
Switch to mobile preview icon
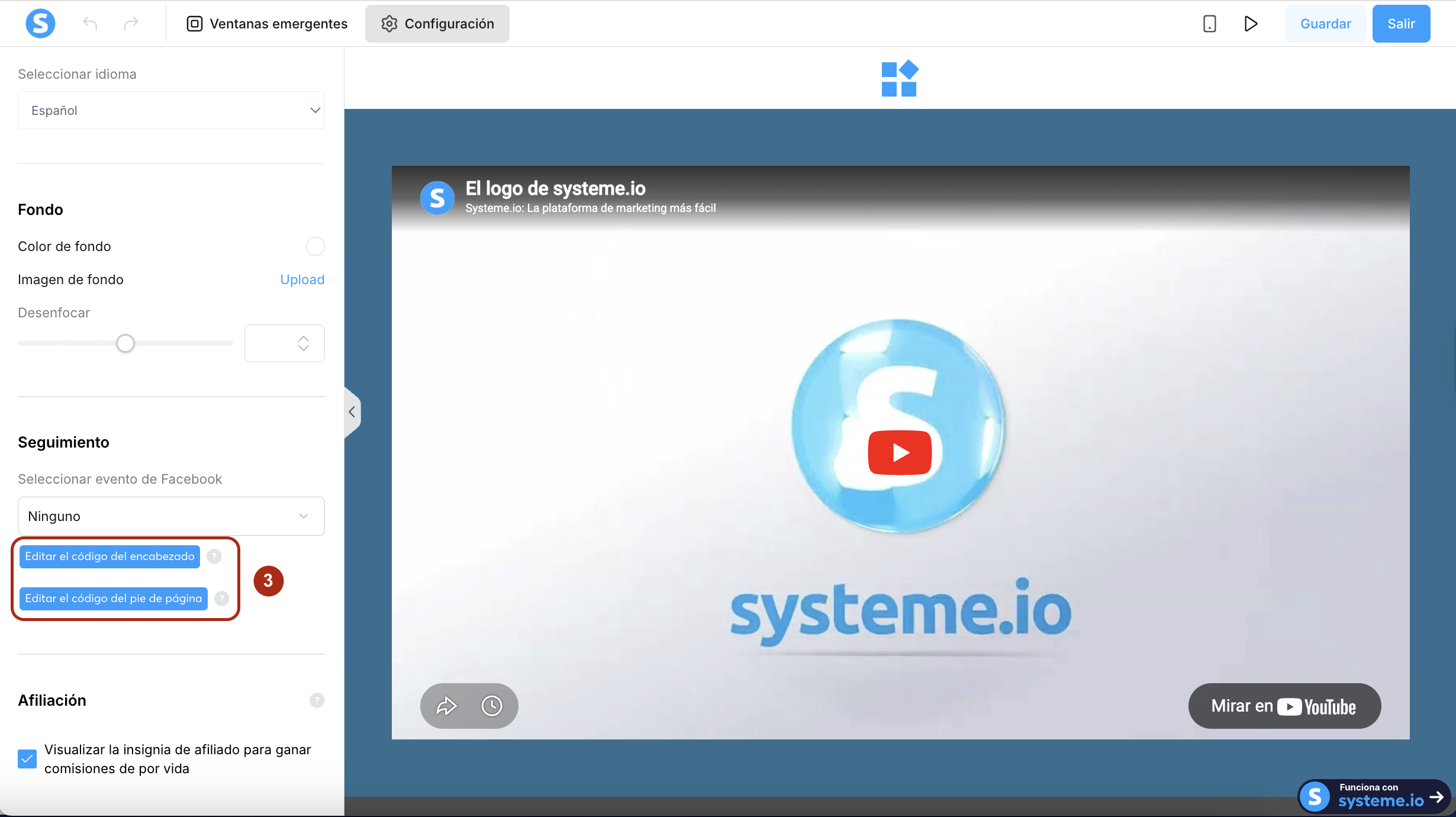point(1209,24)
